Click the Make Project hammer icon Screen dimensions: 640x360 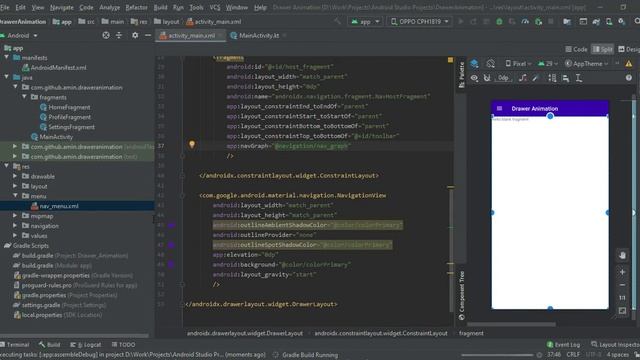(x=337, y=21)
